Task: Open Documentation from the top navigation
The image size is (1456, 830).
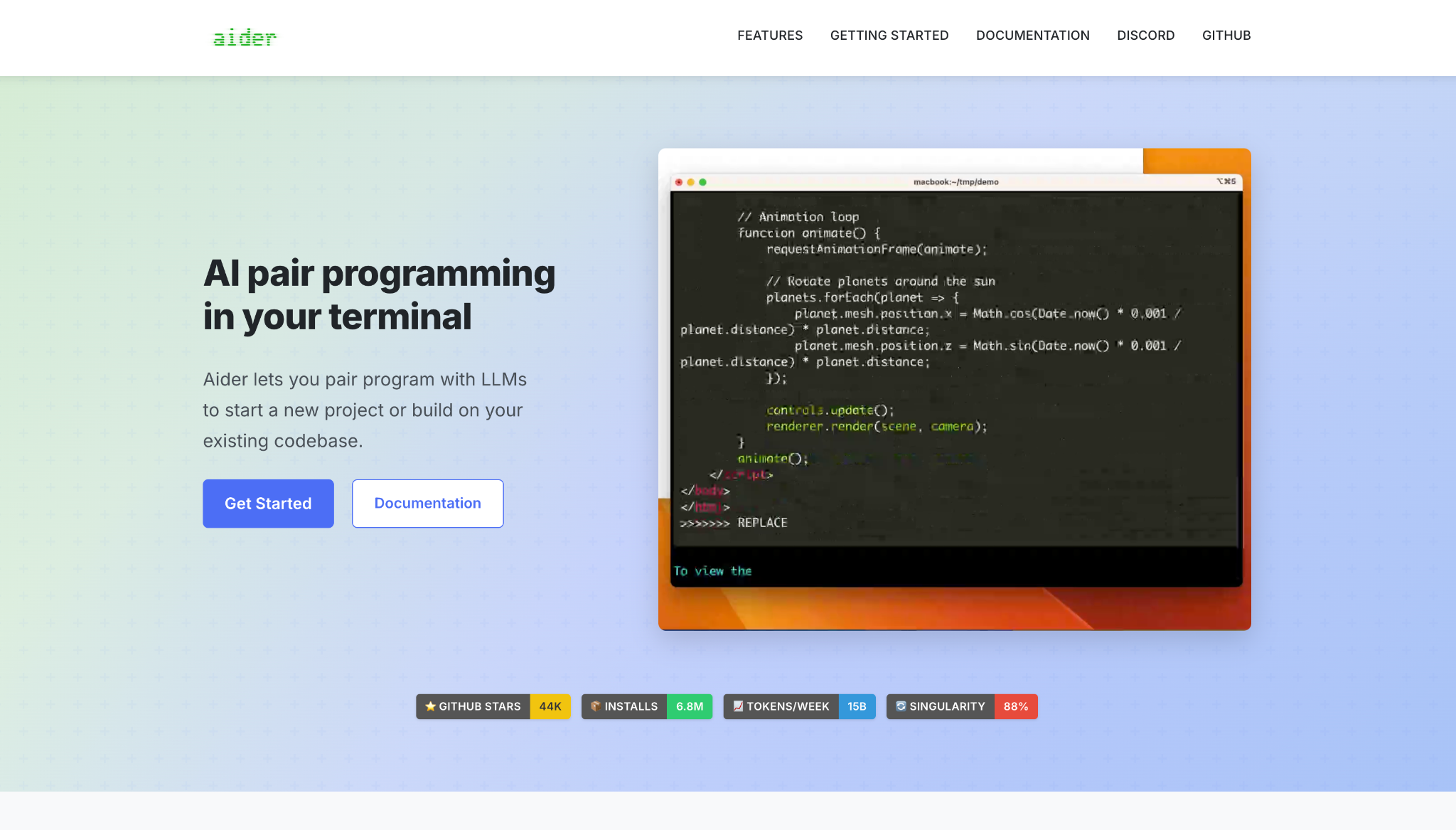Action: coord(1033,36)
